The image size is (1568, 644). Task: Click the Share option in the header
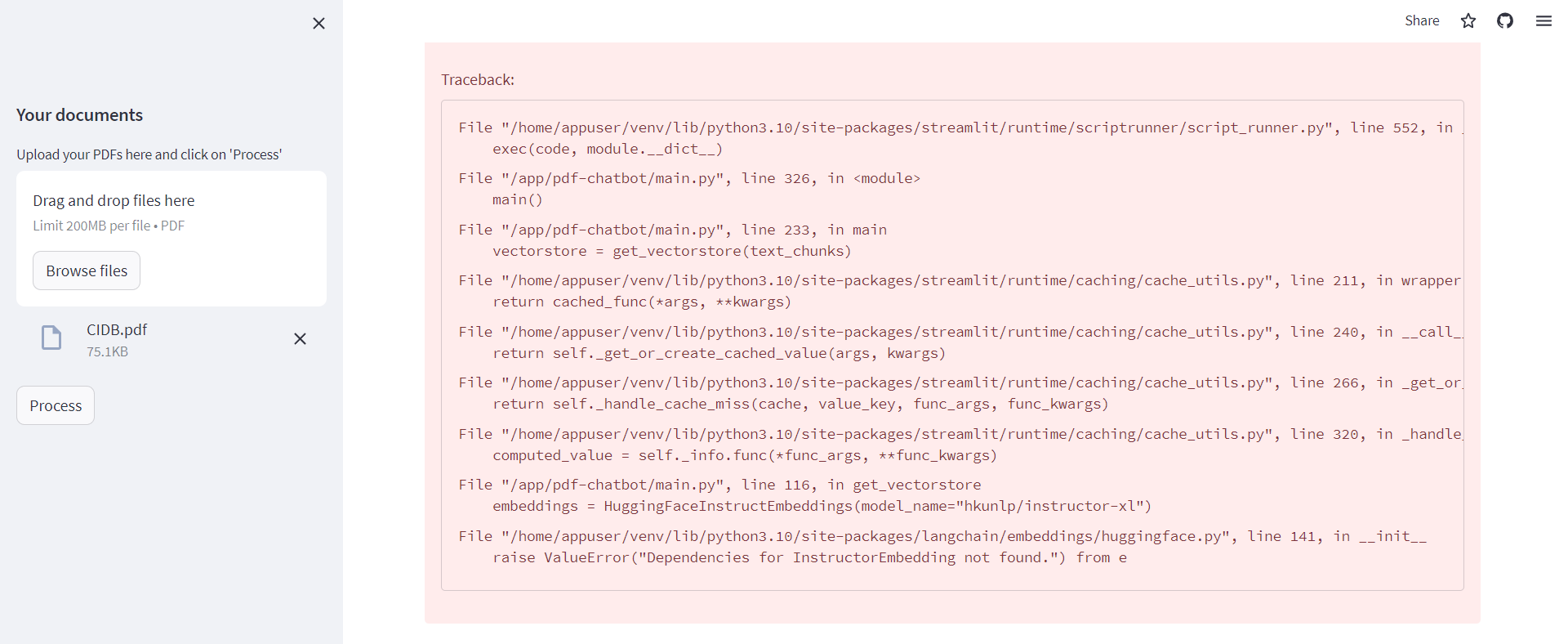[1422, 20]
